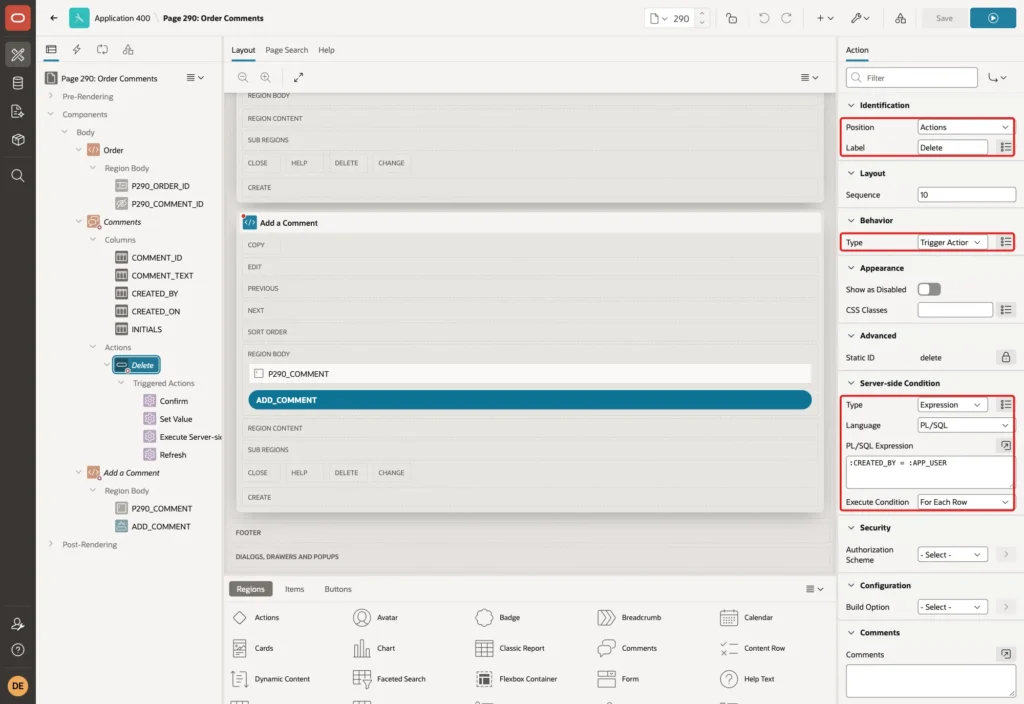1024x704 pixels.
Task: Expand the Pre-Rendering tree node
Action: click(x=50, y=96)
